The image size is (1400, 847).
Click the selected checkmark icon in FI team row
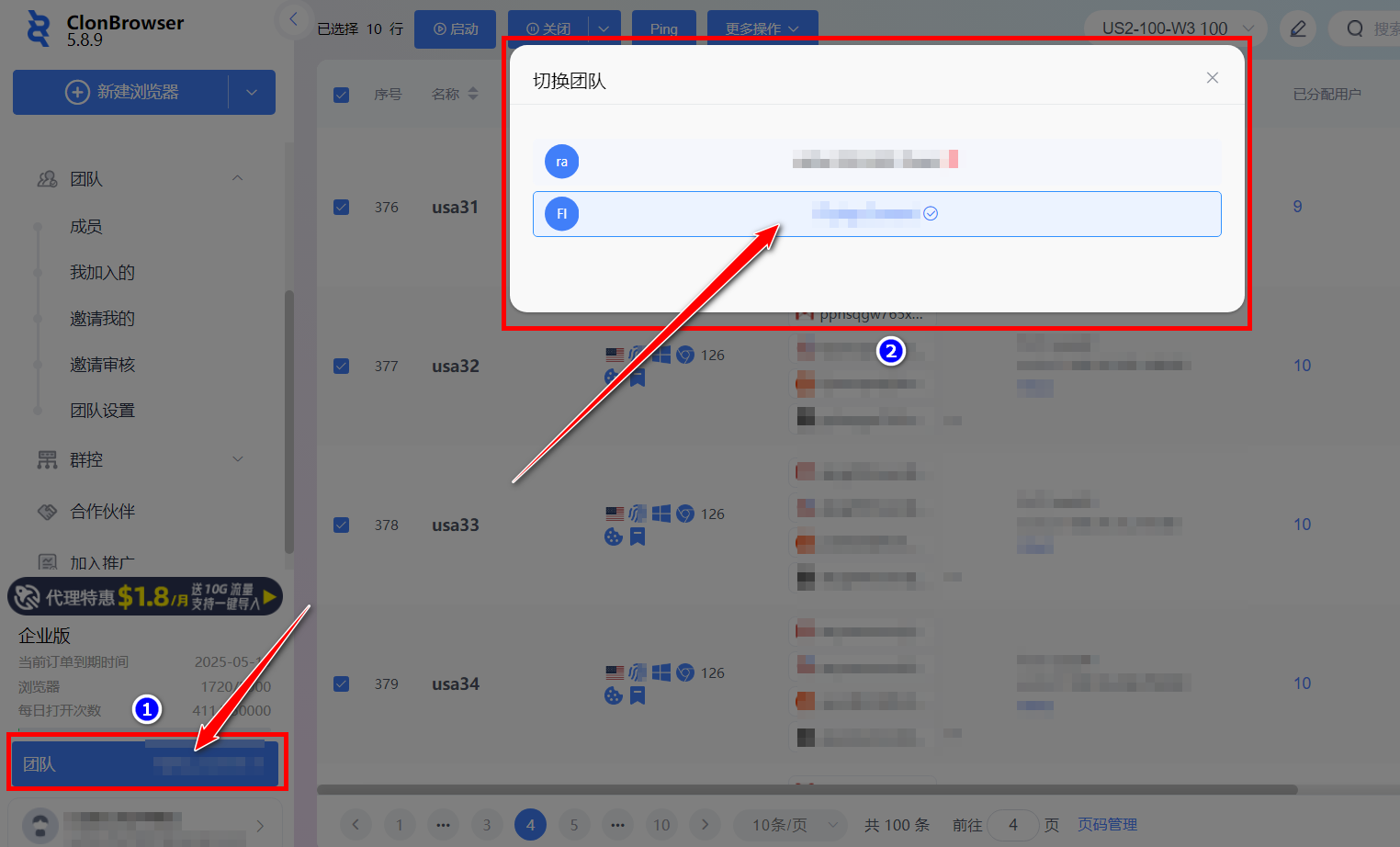pyautogui.click(x=931, y=213)
